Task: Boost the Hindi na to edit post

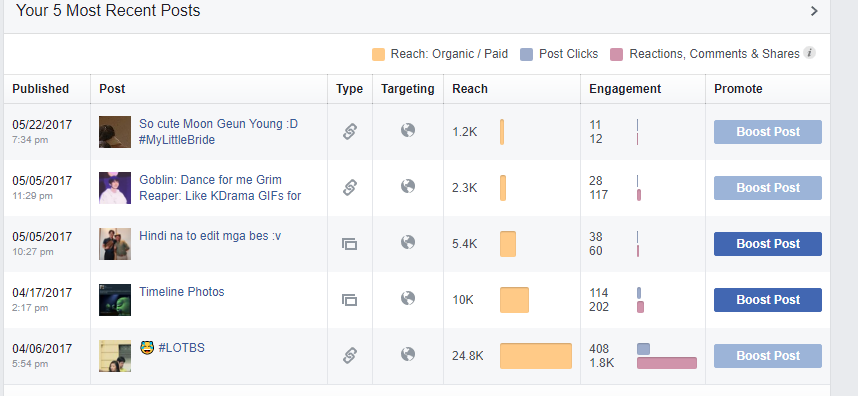Action: coord(768,244)
